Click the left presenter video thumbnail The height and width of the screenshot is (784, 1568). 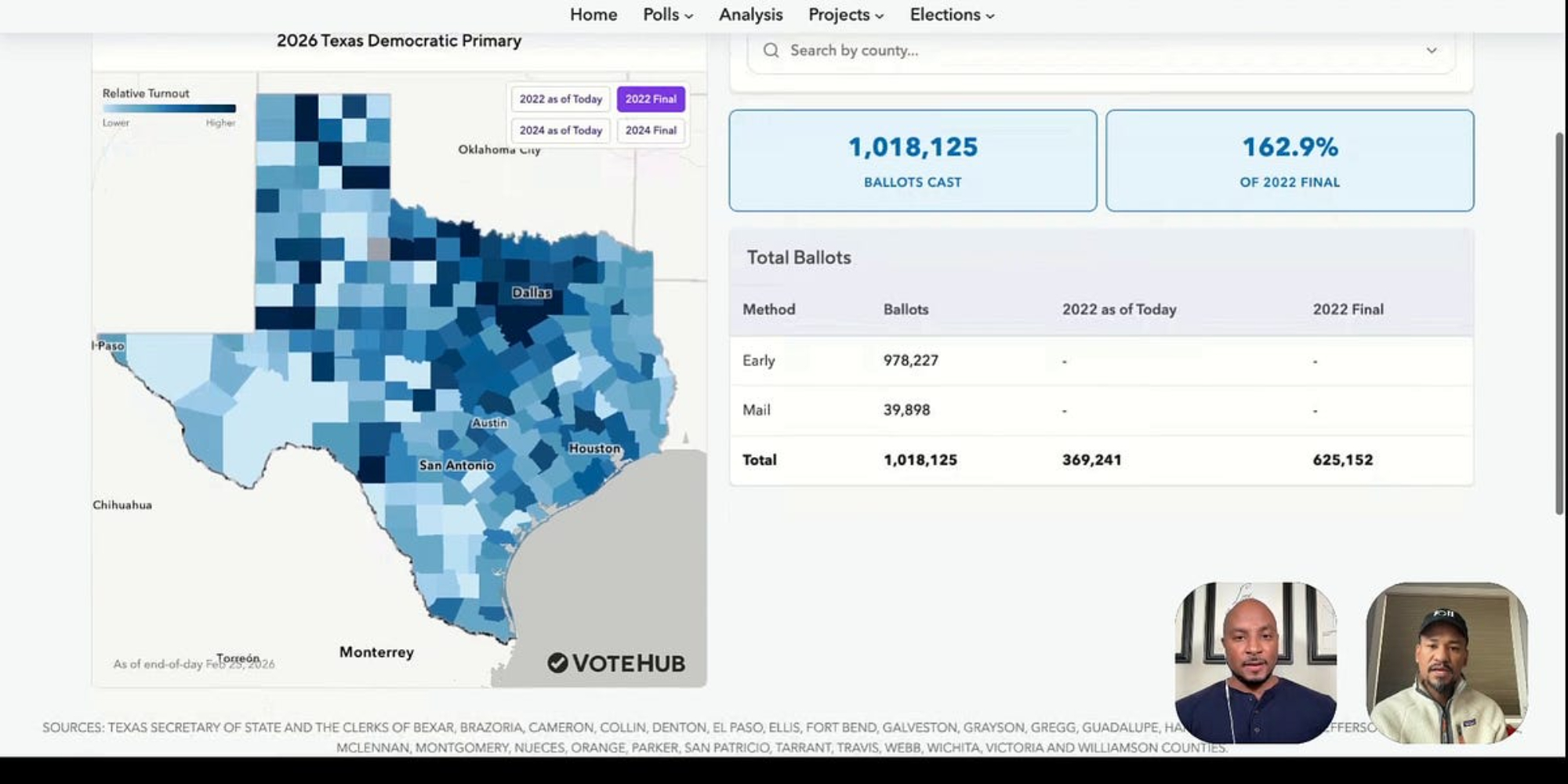1255,662
